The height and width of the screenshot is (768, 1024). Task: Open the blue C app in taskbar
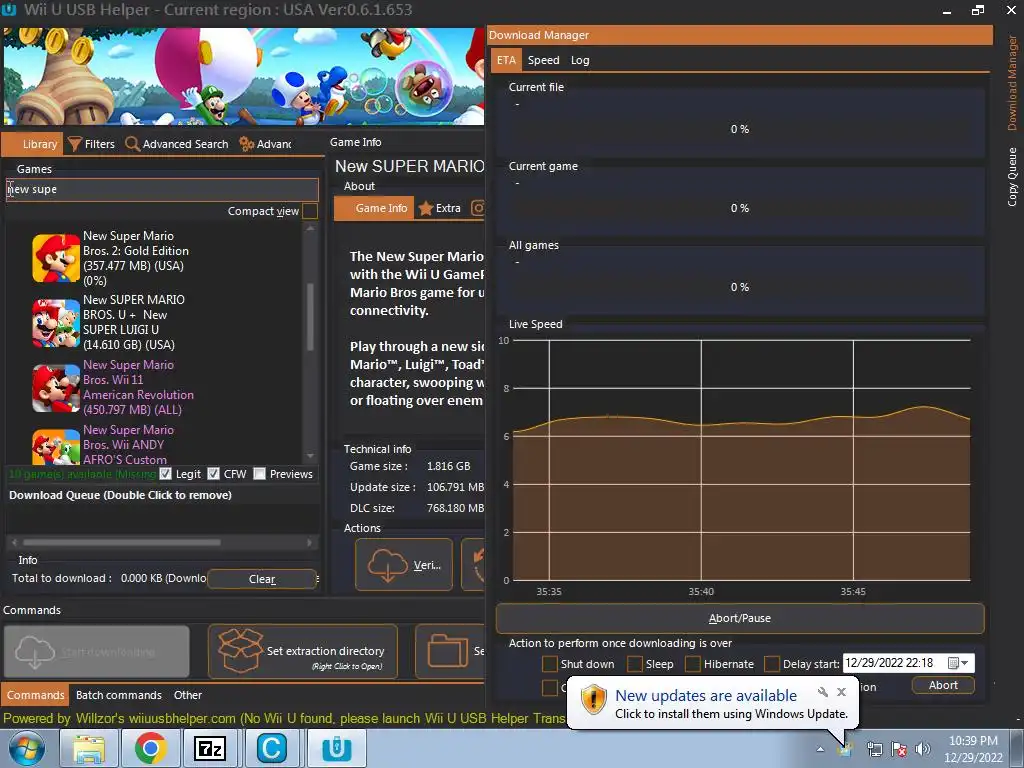(x=272, y=748)
